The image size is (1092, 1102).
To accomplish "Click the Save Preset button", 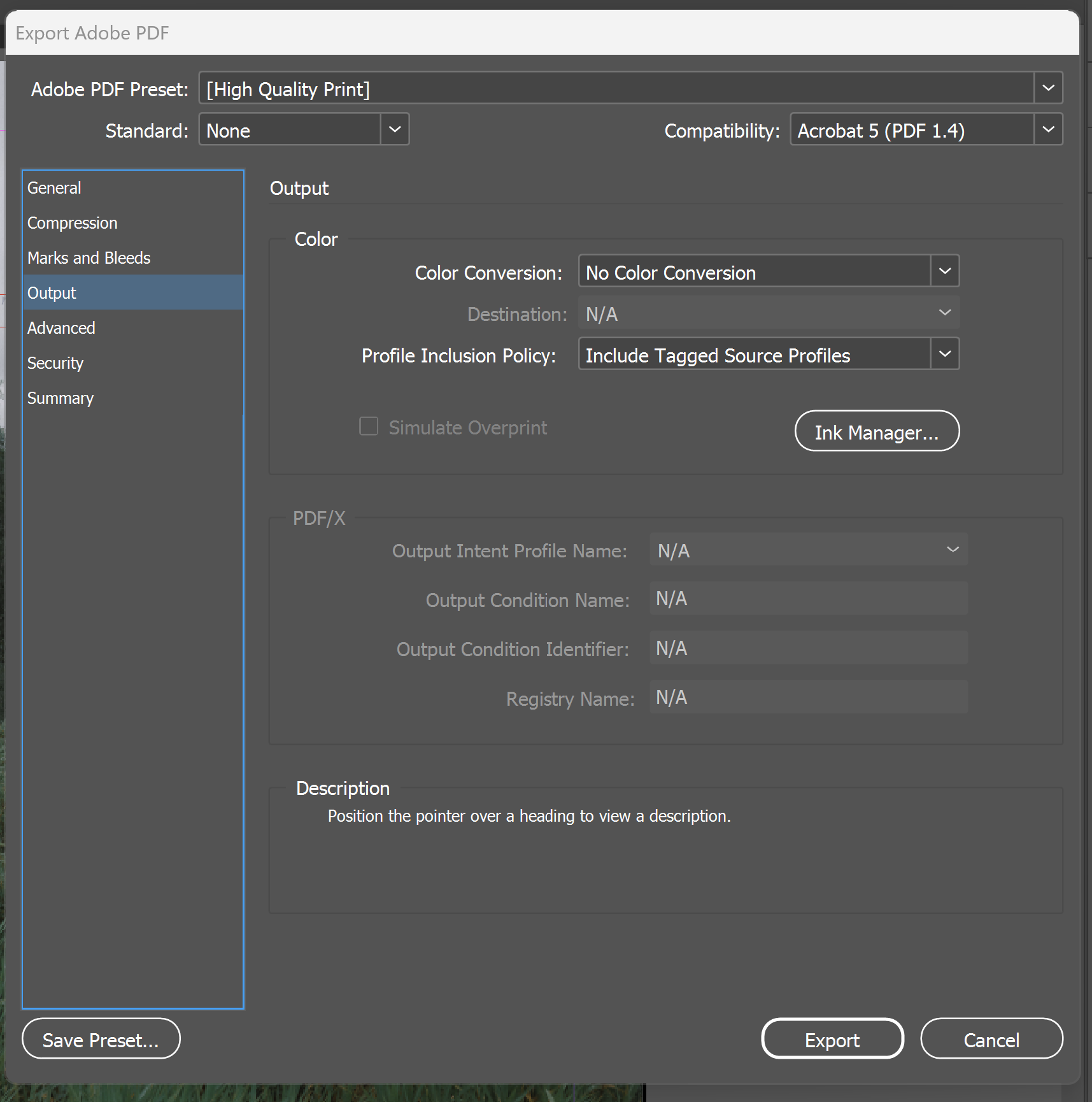I will click(101, 1039).
